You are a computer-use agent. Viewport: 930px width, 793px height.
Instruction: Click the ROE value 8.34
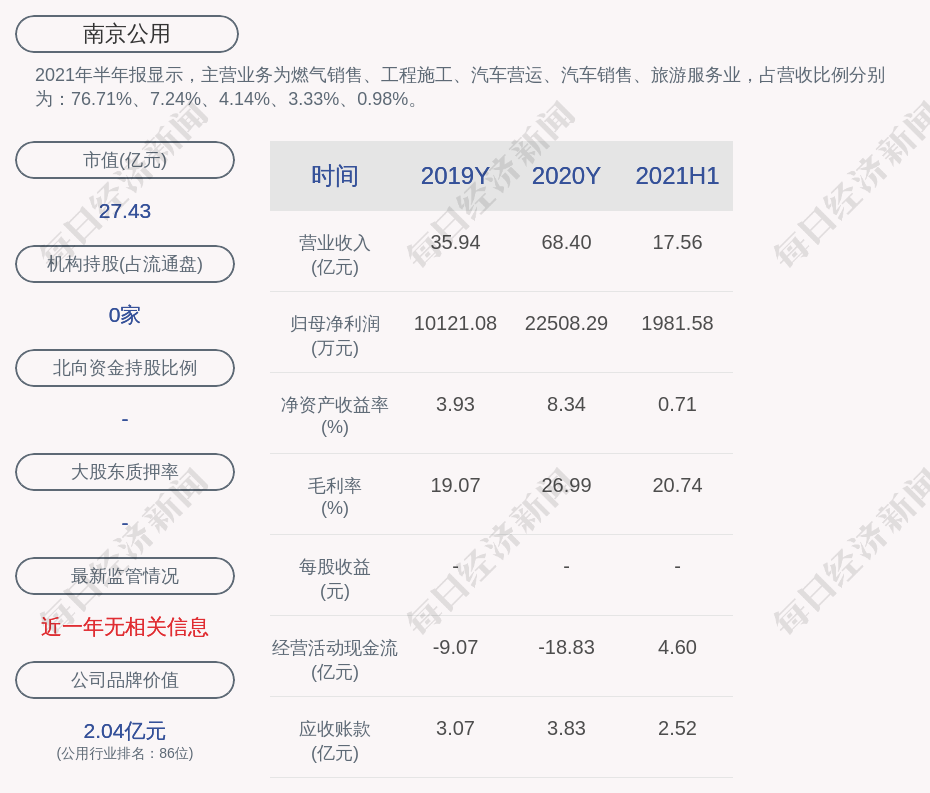coord(566,405)
